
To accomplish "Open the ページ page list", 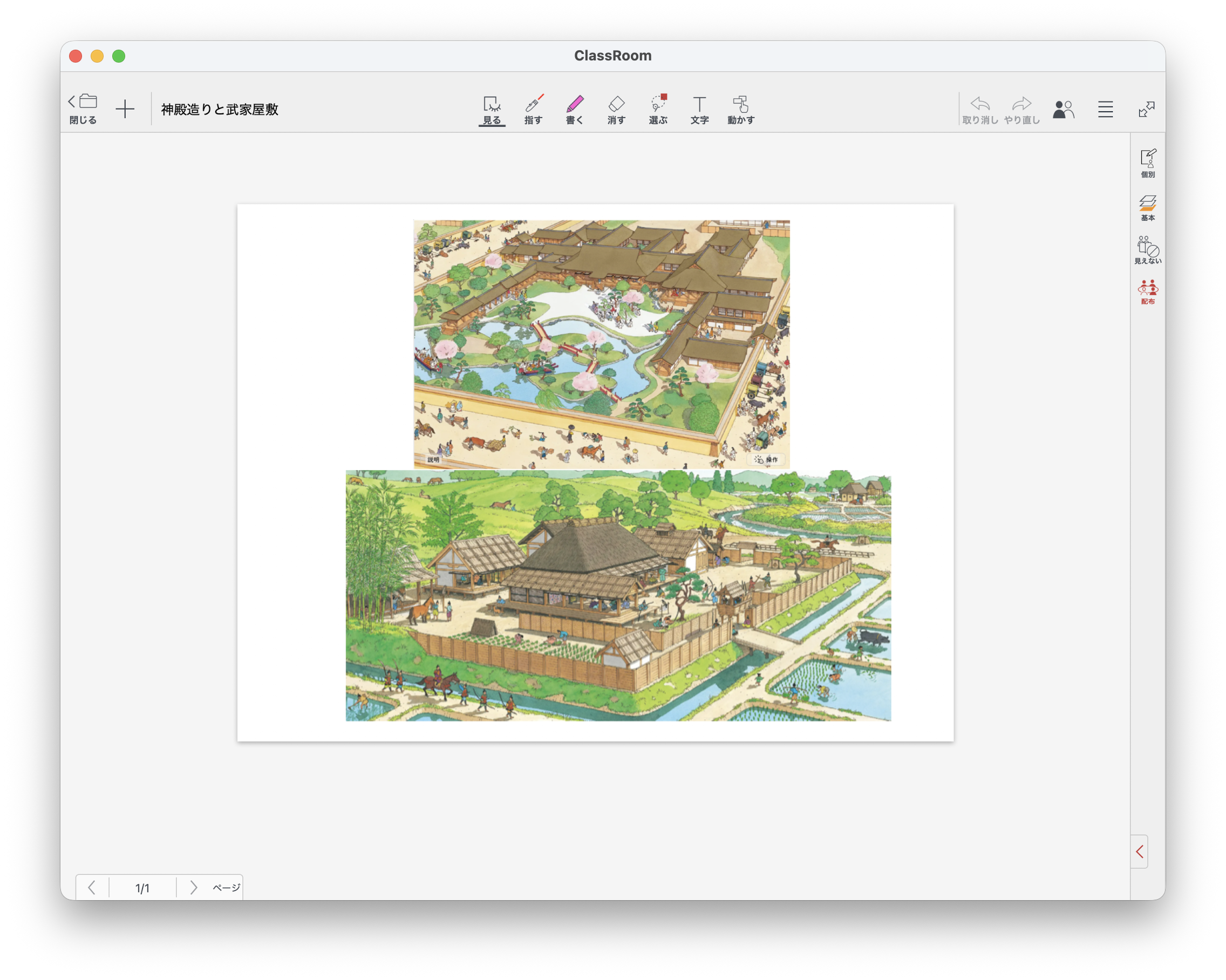I will [x=226, y=887].
